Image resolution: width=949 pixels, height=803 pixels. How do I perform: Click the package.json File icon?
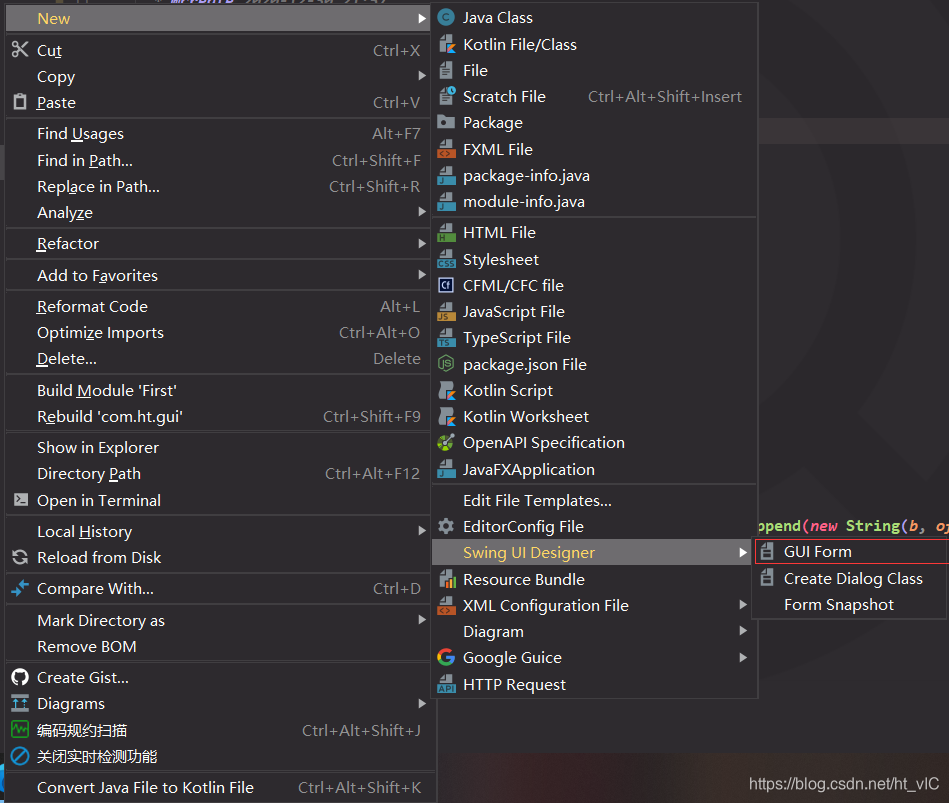446,364
